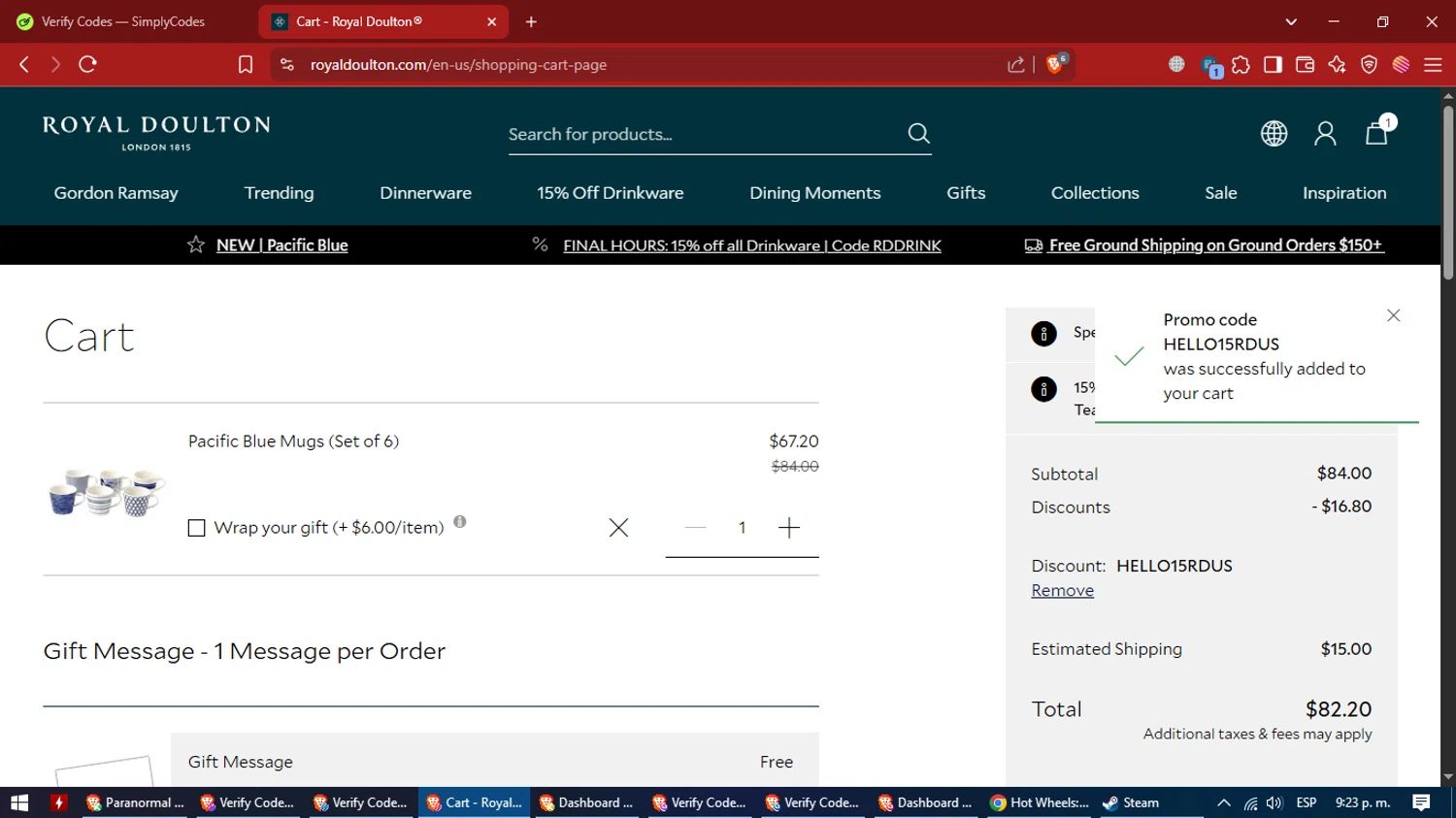This screenshot has height=818, width=1456.
Task: Open the globe region selector icon
Action: (1274, 134)
